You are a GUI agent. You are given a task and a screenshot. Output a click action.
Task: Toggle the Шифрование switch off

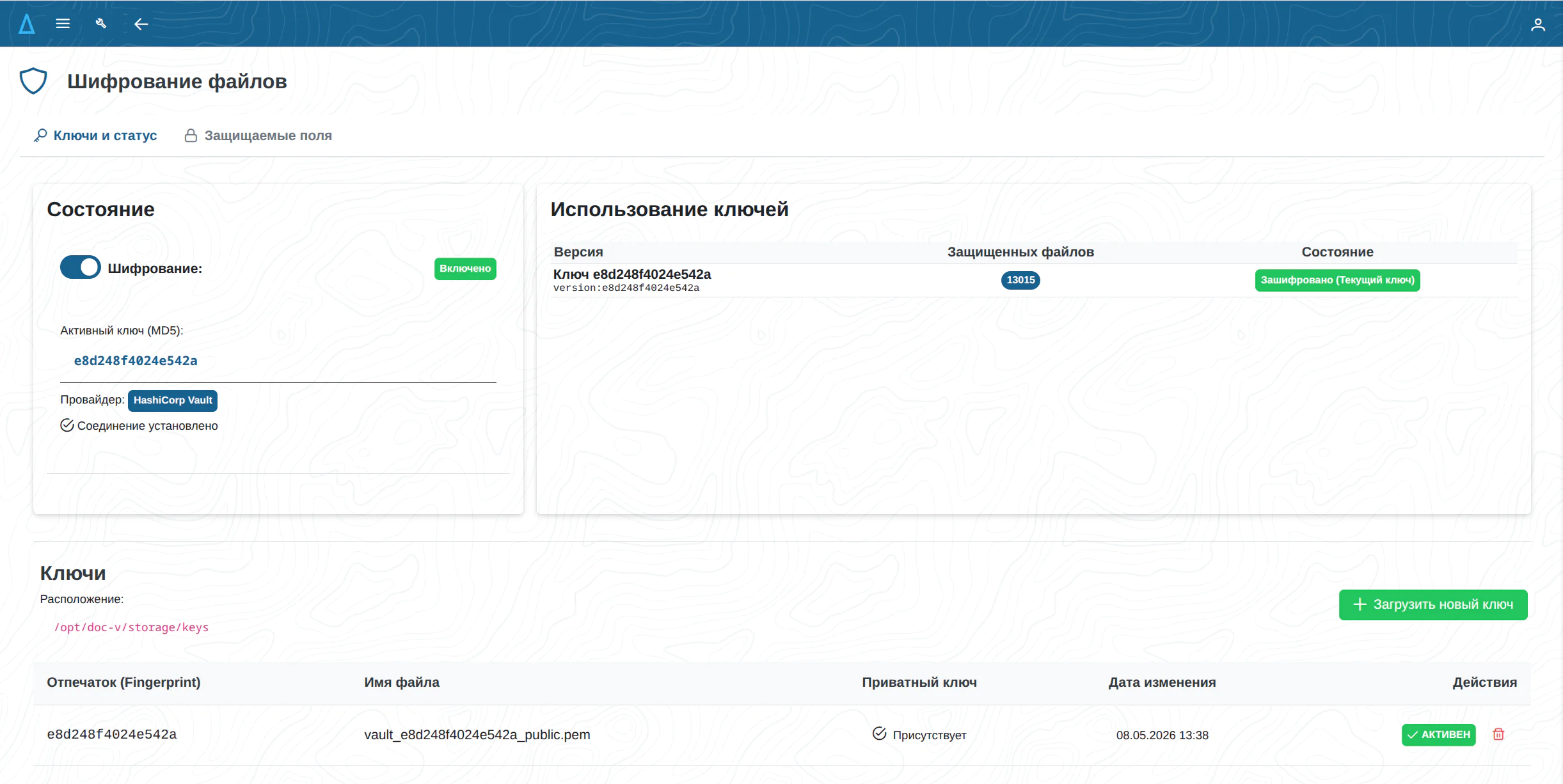point(81,267)
